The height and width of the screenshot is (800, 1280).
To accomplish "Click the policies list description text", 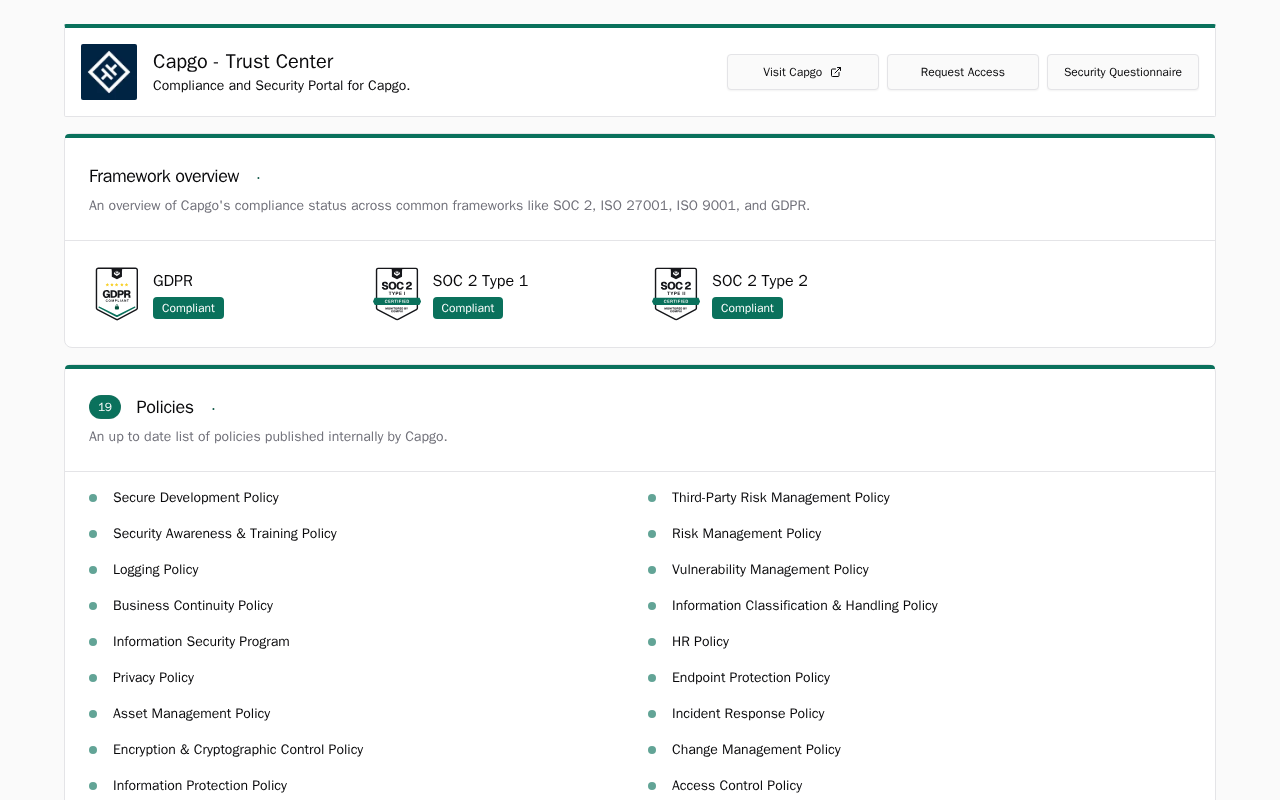I will (x=268, y=437).
